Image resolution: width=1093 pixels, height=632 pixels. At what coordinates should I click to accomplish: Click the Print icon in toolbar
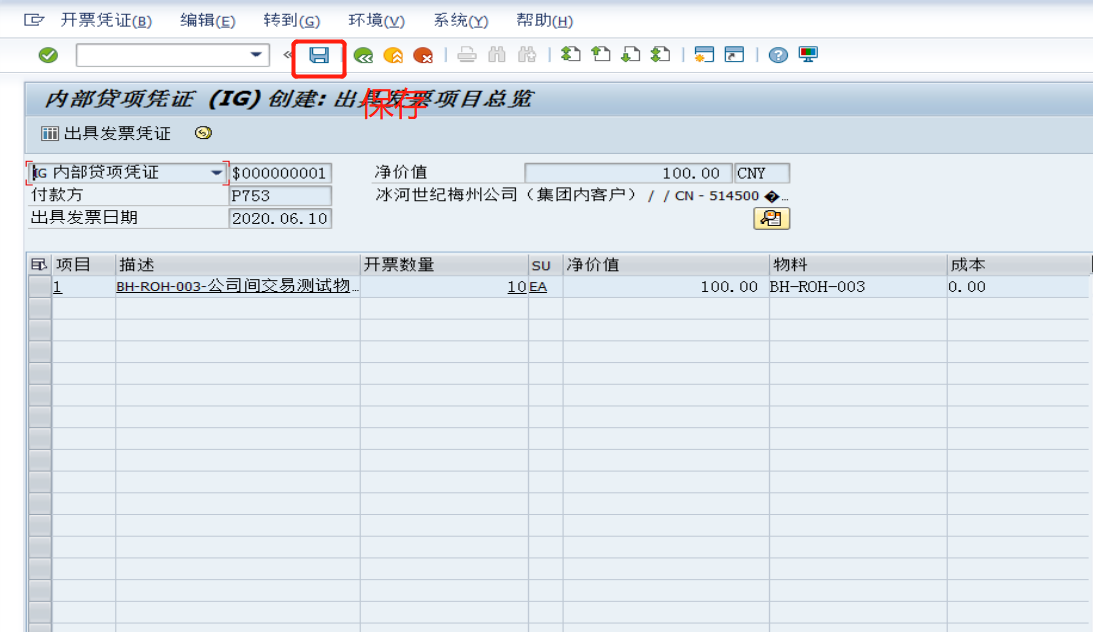click(x=467, y=55)
